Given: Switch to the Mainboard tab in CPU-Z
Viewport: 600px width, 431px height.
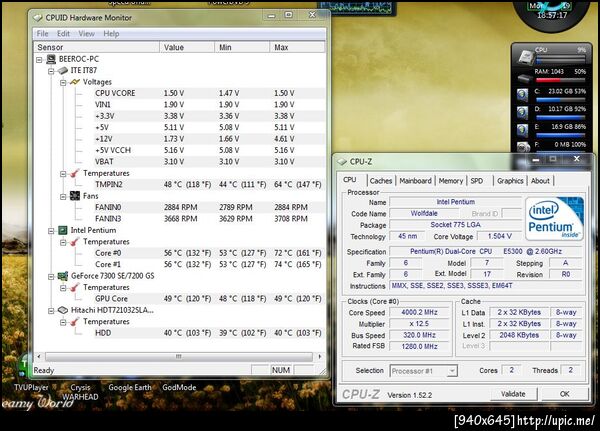Looking at the screenshot, I should [x=415, y=181].
